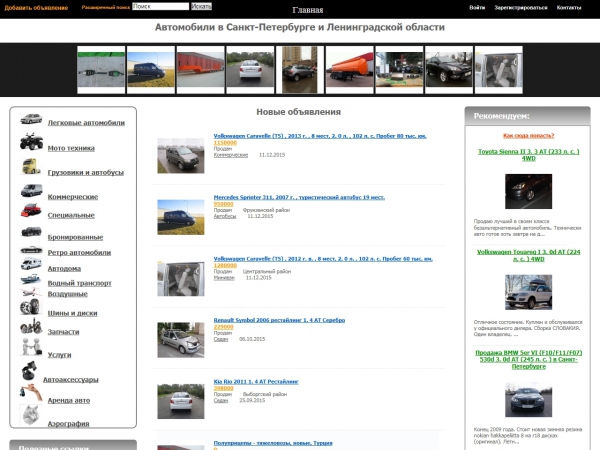This screenshot has width=600, height=450.
Task: Open the orange tanker trailer carousel thumbnail
Action: pyautogui.click(x=349, y=70)
